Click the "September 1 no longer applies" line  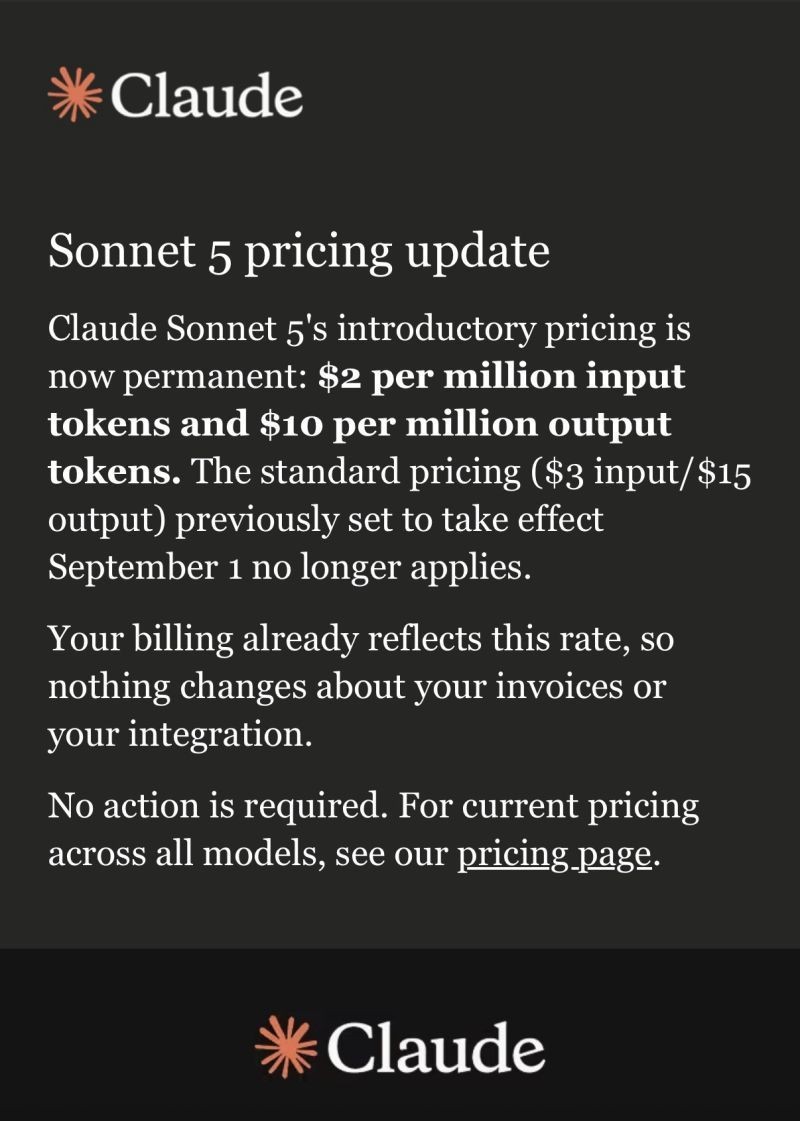tap(290, 568)
